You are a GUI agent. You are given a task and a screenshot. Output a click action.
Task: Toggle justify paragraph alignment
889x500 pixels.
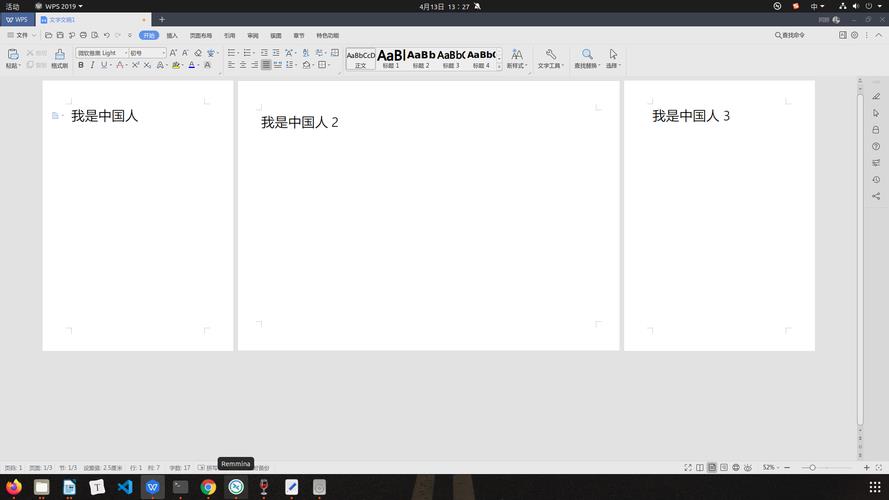click(x=266, y=65)
